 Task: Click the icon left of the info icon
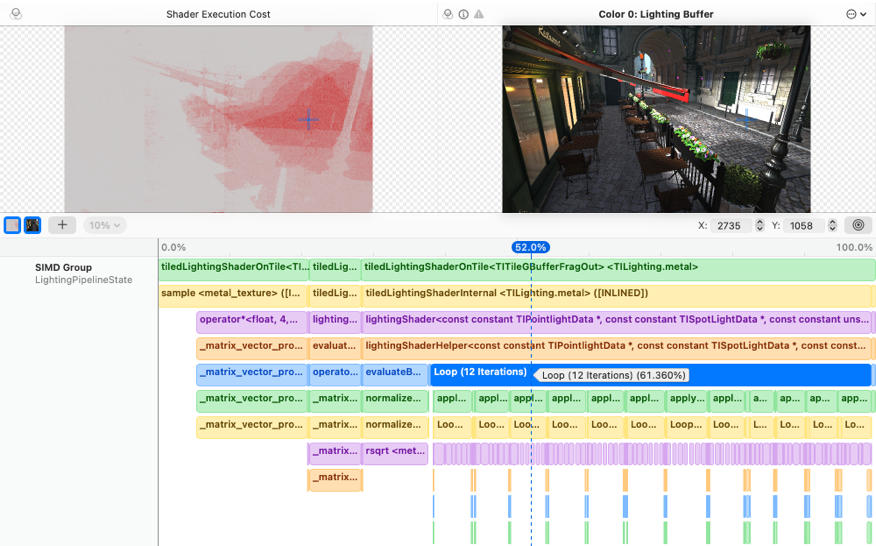click(x=448, y=14)
